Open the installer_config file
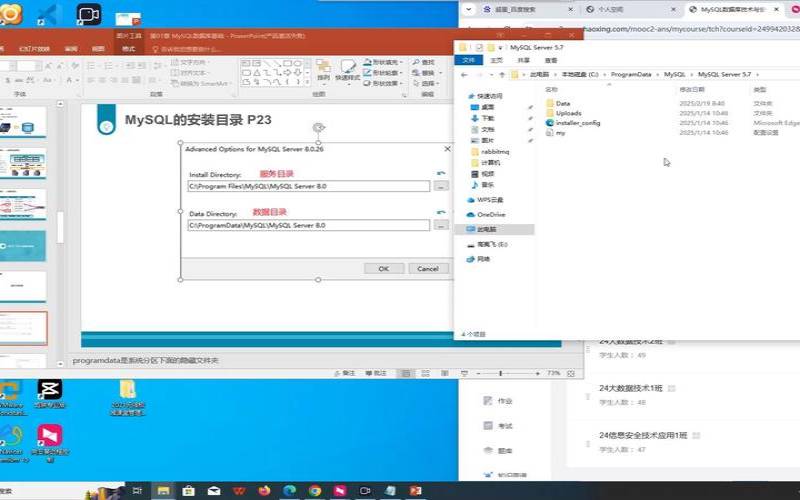This screenshot has height=500, width=800. pos(577,123)
